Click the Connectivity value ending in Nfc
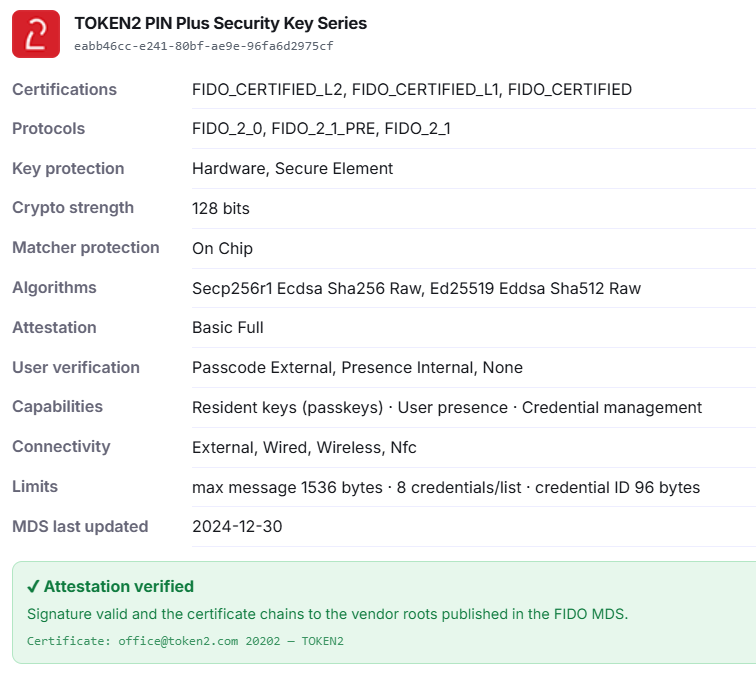The width and height of the screenshot is (756, 674). (x=304, y=447)
